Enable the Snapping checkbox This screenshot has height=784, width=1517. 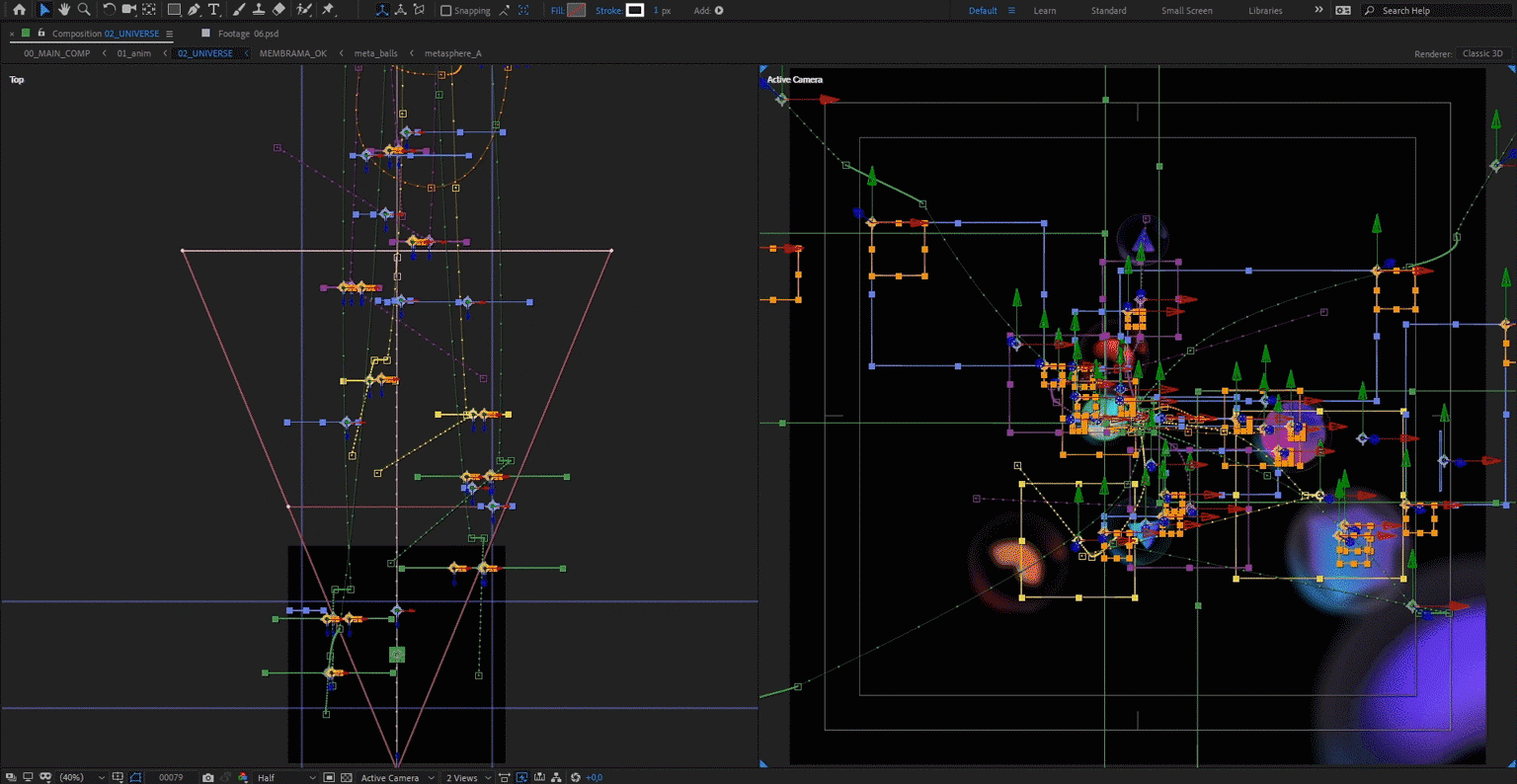click(445, 11)
